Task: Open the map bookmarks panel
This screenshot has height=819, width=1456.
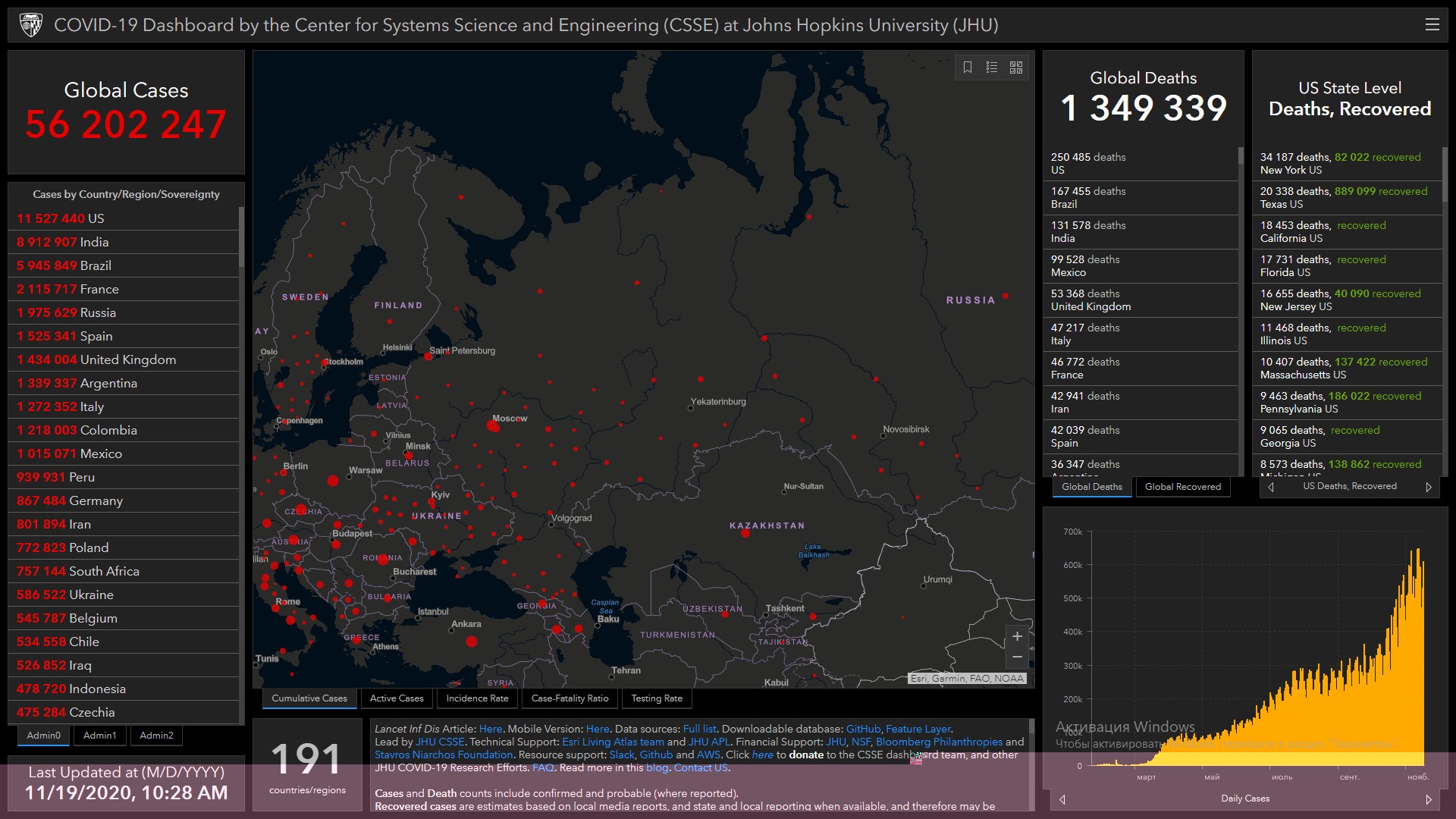Action: [x=968, y=67]
